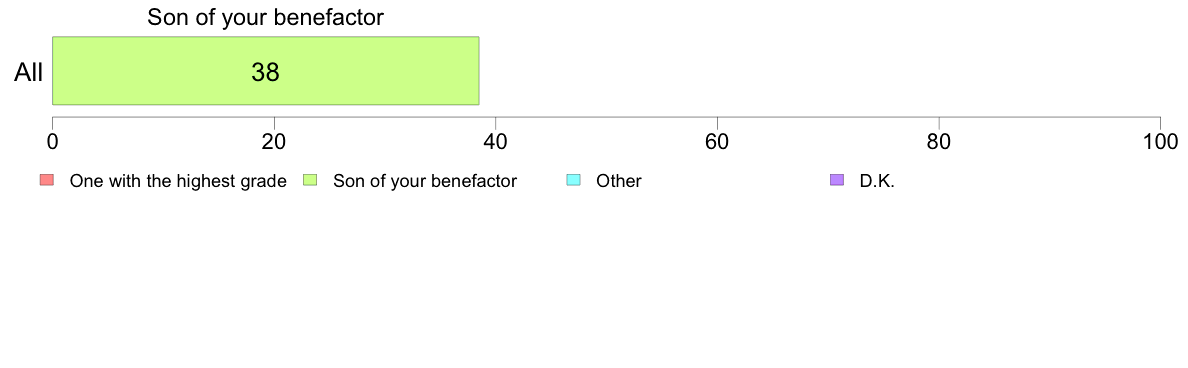1188x368 pixels.
Task: Click the cyan Other legend swatch
Action: tap(574, 180)
